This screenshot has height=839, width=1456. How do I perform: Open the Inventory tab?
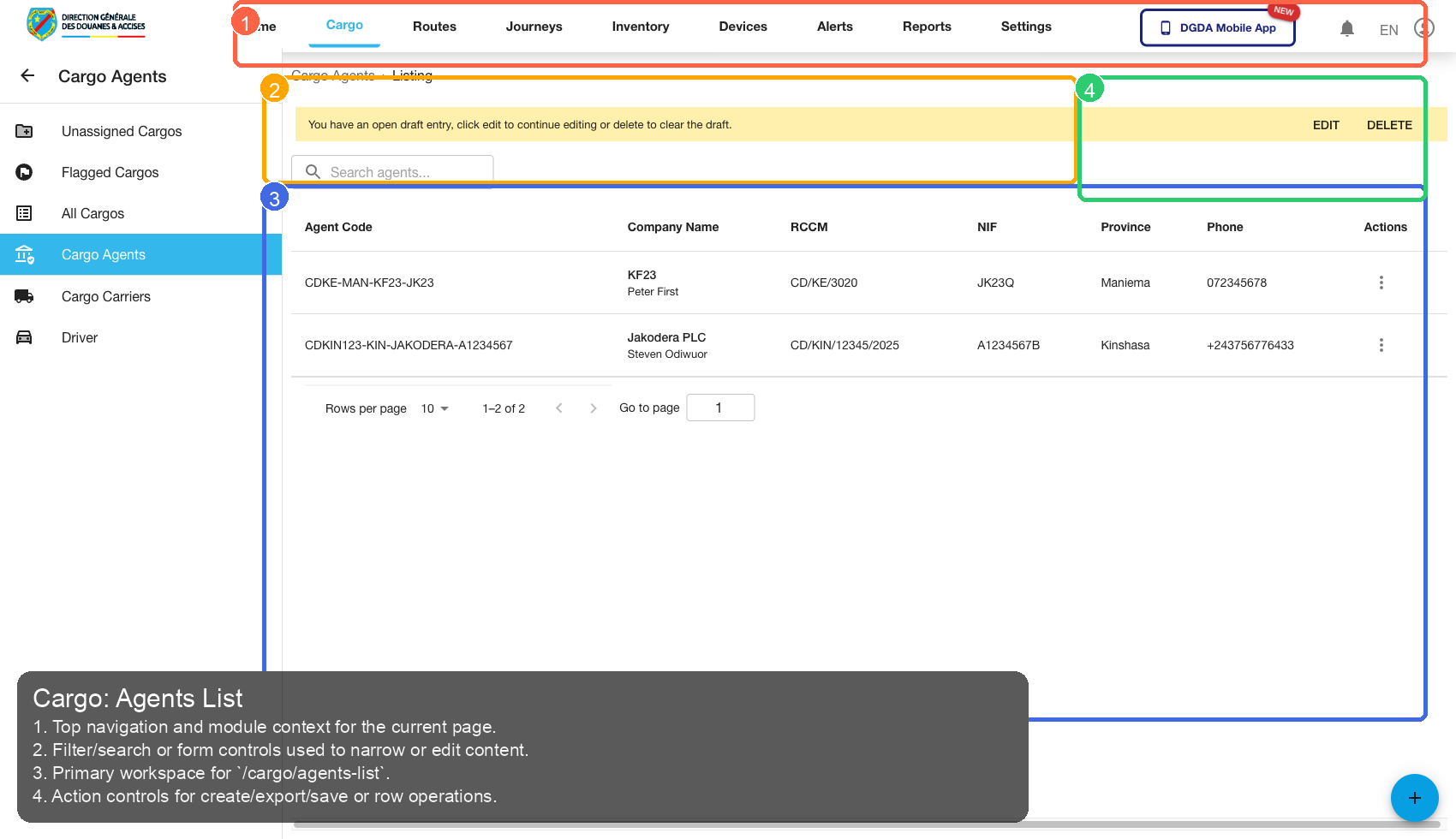click(640, 27)
